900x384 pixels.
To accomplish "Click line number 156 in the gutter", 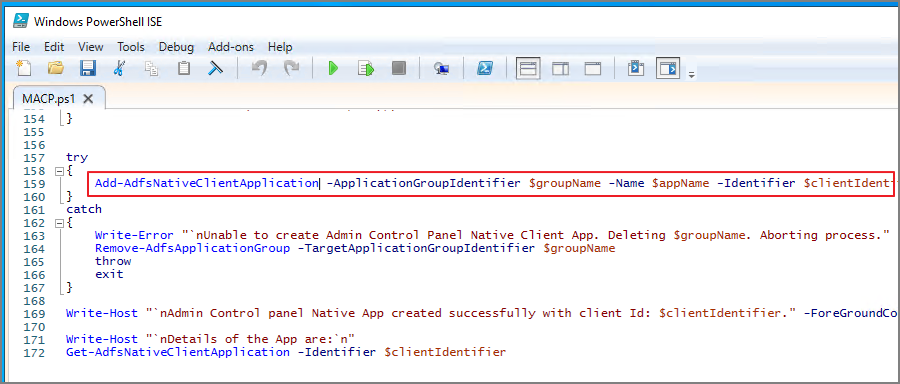I will [x=34, y=145].
